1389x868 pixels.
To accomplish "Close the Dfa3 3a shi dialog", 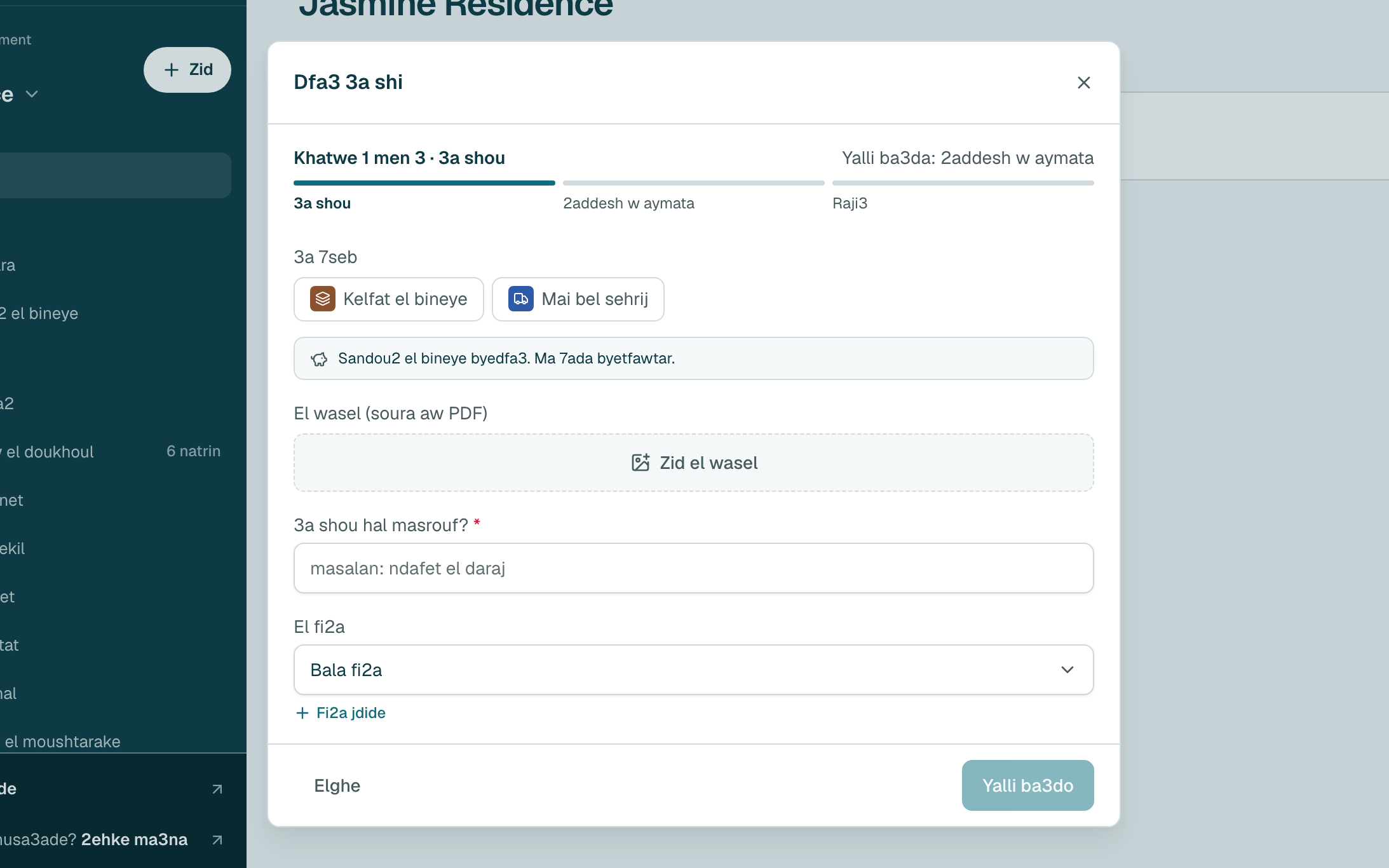I will point(1083,83).
